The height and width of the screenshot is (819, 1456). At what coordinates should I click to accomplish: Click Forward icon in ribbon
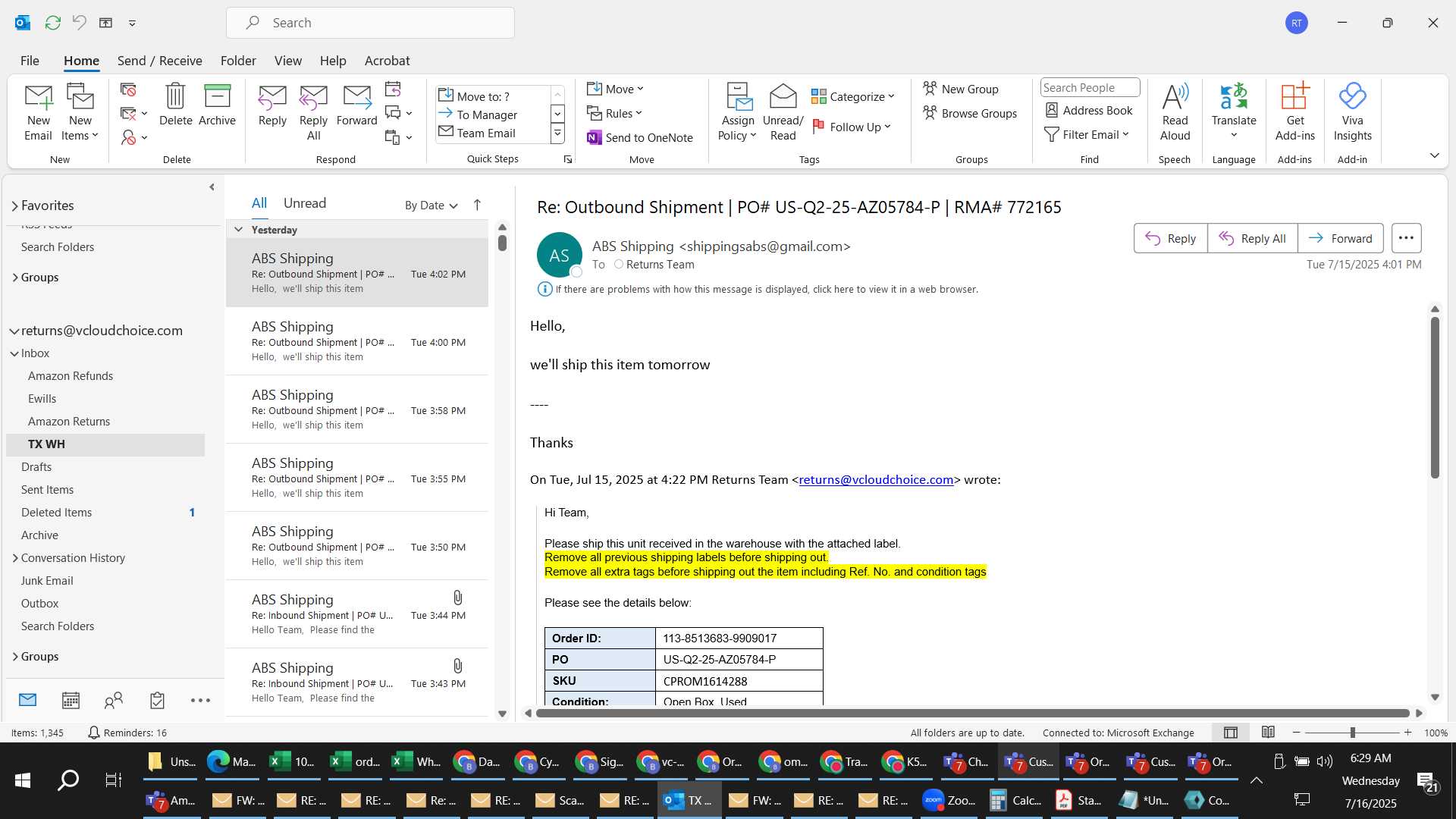coord(356,105)
